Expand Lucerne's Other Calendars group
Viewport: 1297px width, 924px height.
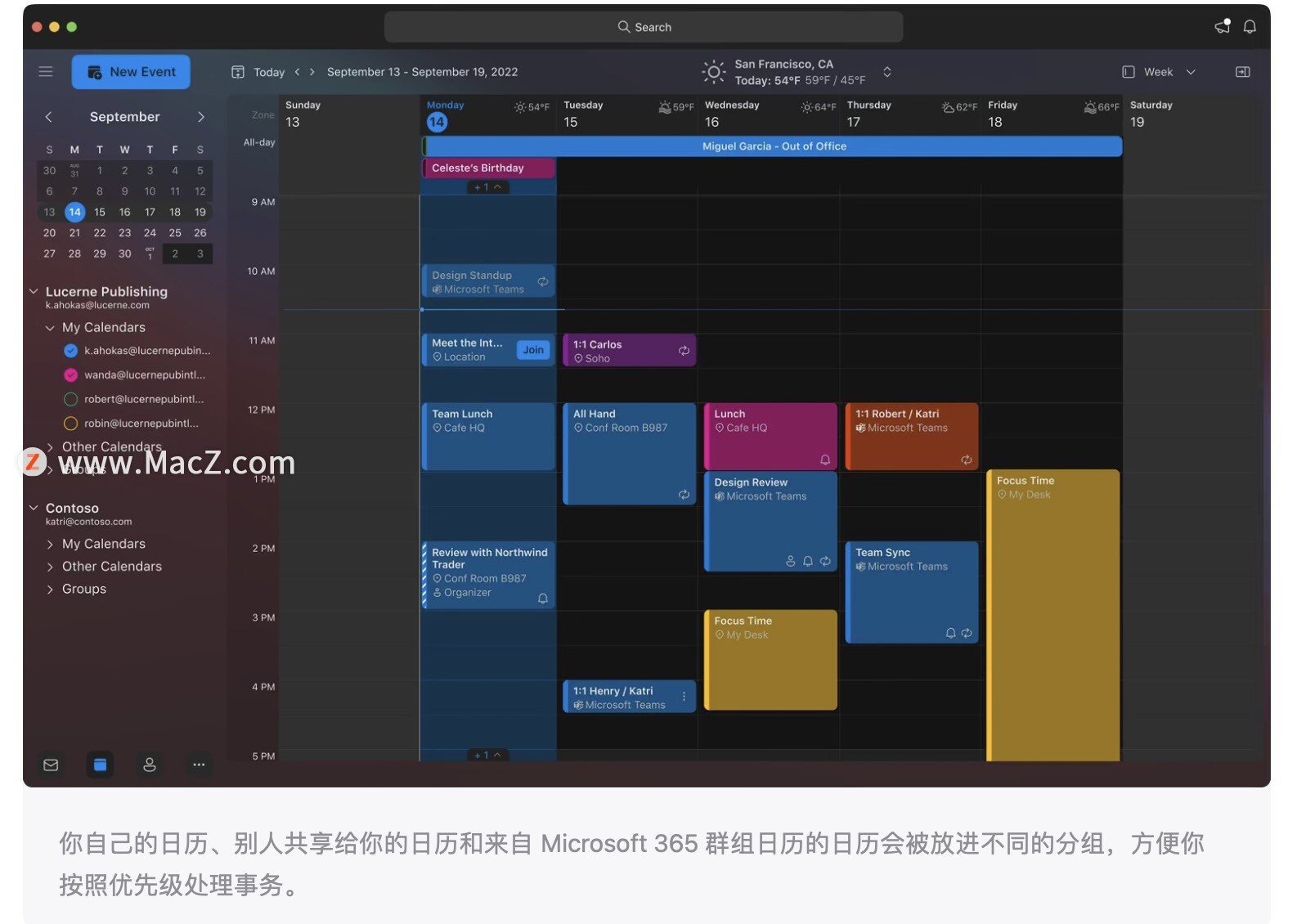tap(50, 447)
